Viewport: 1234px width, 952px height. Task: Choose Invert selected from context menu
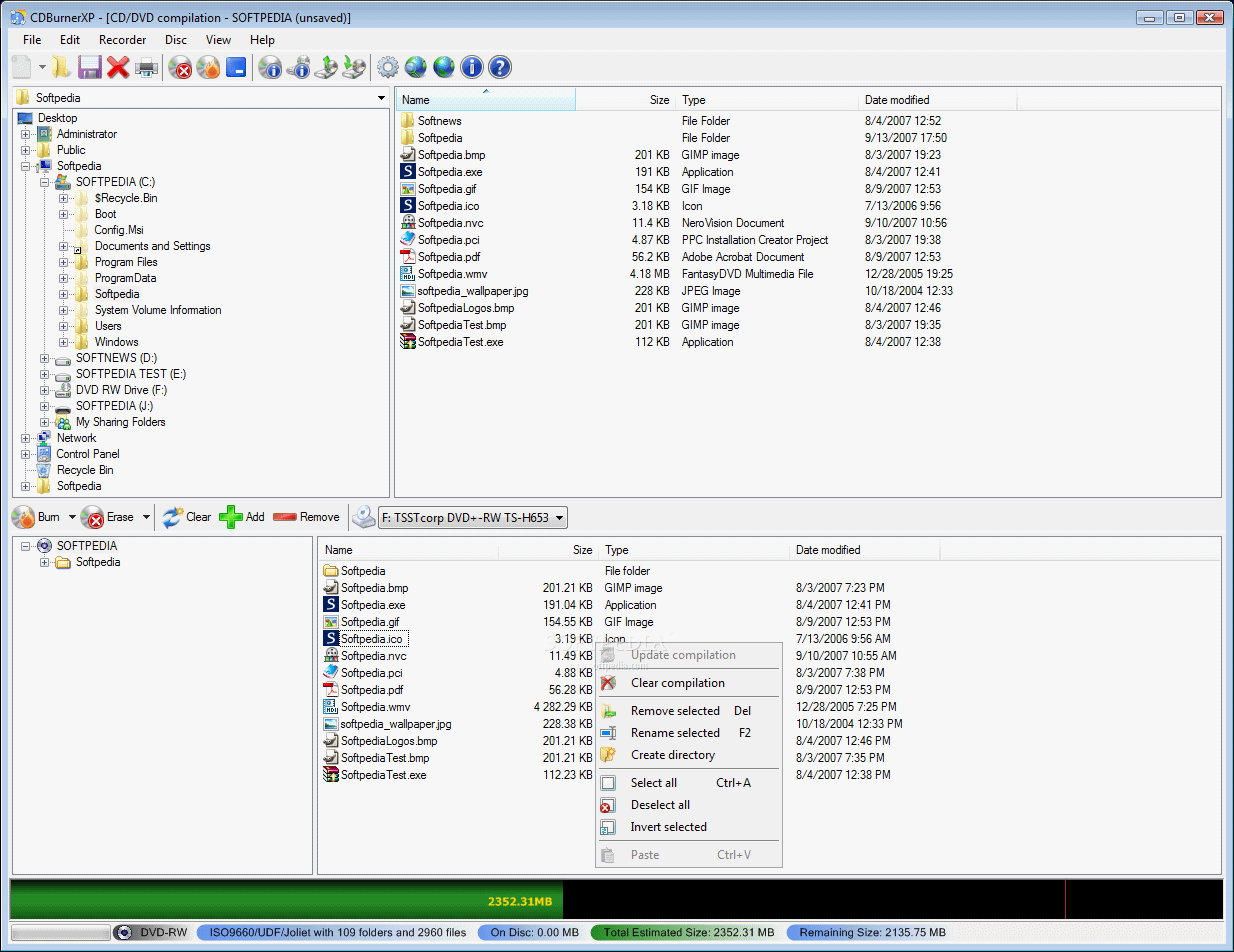(688, 827)
